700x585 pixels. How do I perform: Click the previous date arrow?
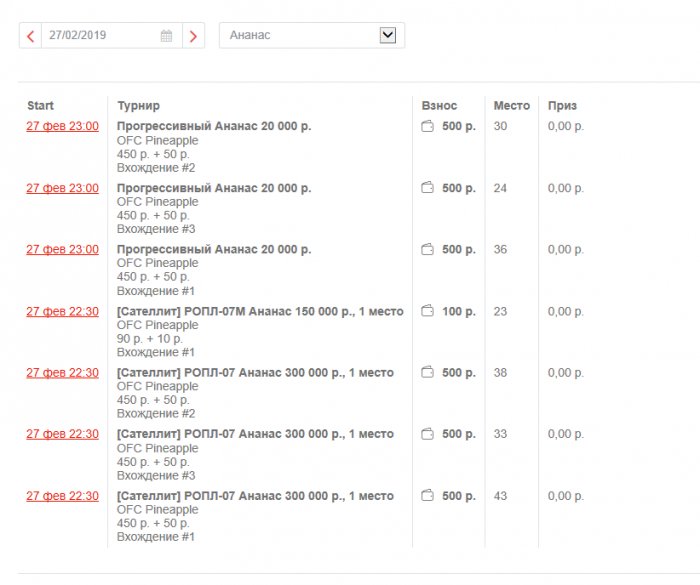[x=30, y=36]
